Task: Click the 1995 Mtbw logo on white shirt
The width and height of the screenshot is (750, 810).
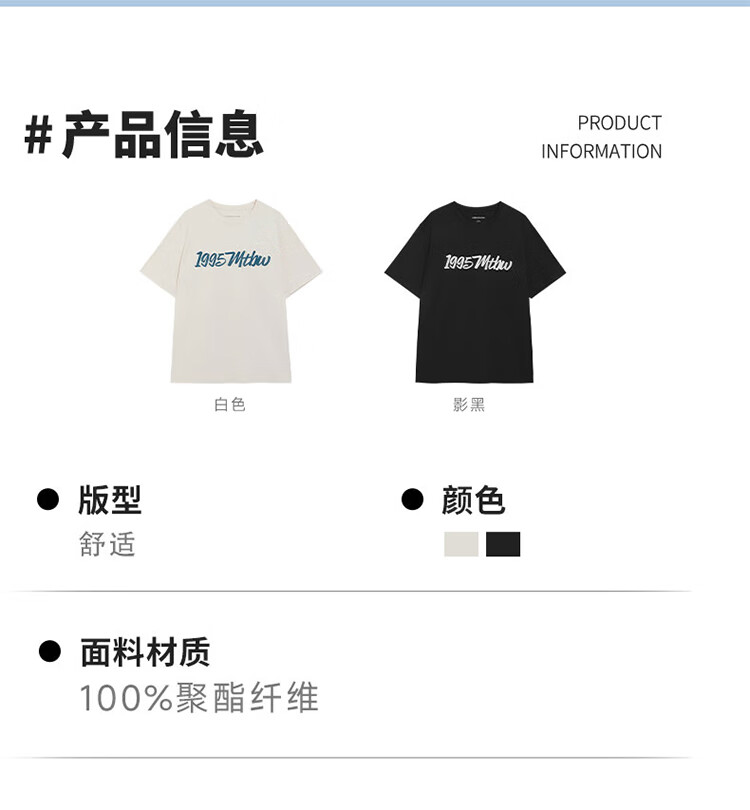Action: 232,259
